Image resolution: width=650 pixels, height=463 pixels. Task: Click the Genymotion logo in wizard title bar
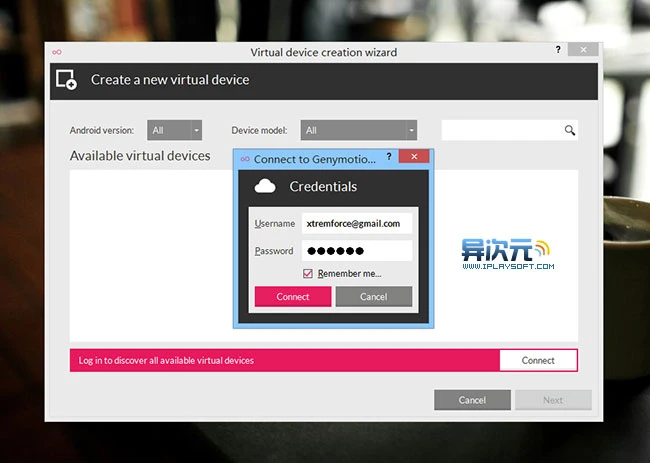(x=57, y=52)
